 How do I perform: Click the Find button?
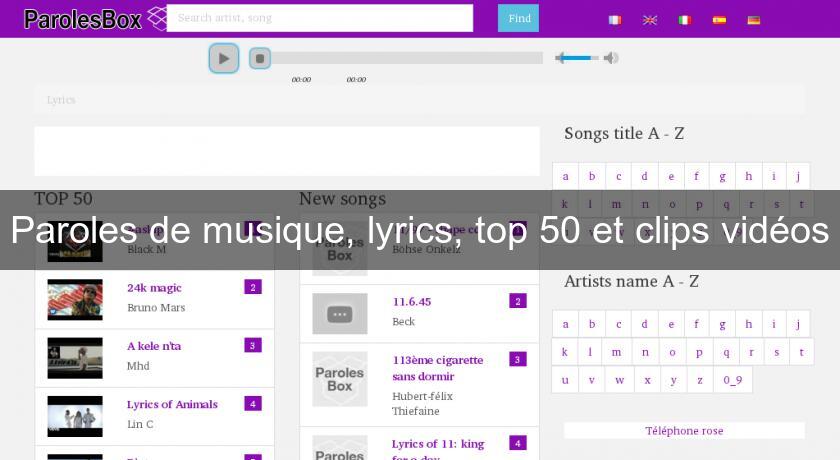519,18
